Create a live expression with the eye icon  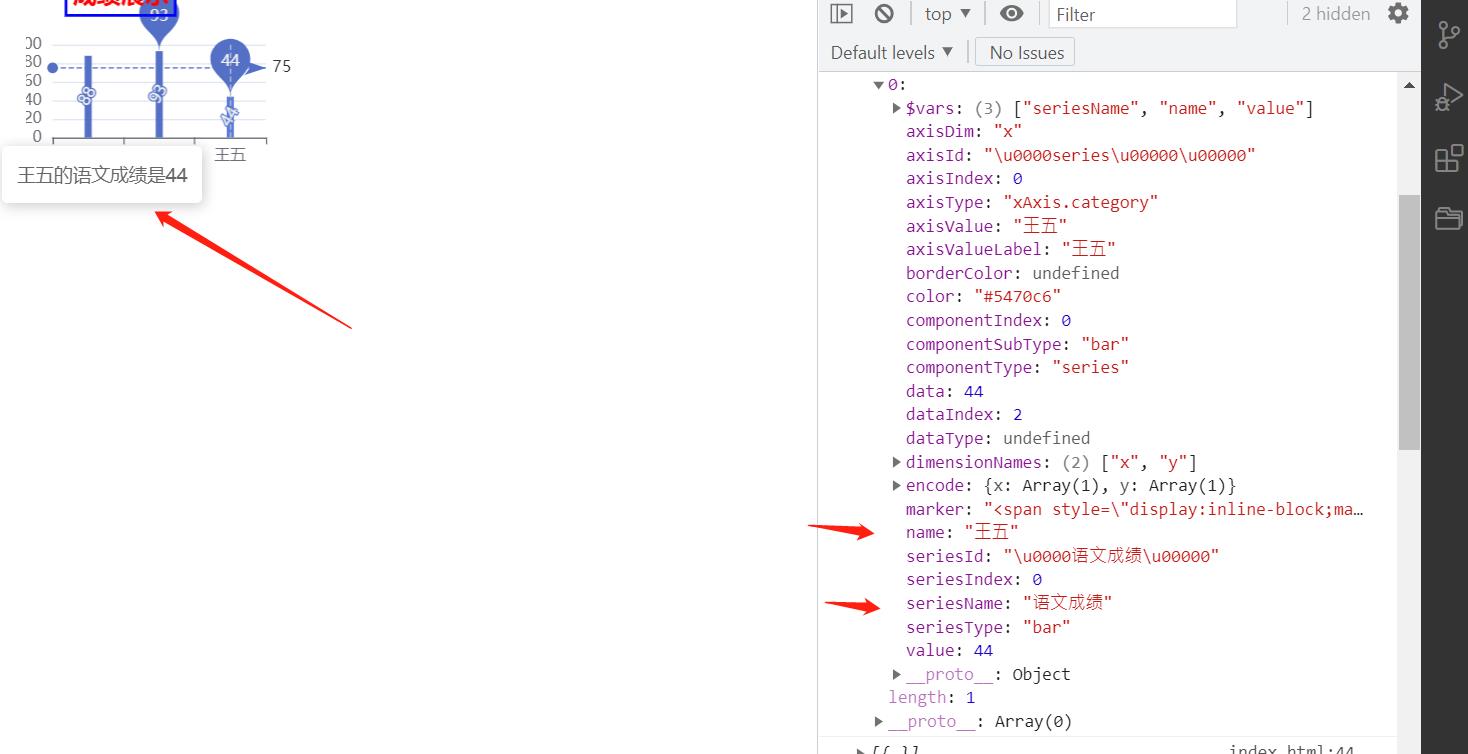tap(1012, 13)
